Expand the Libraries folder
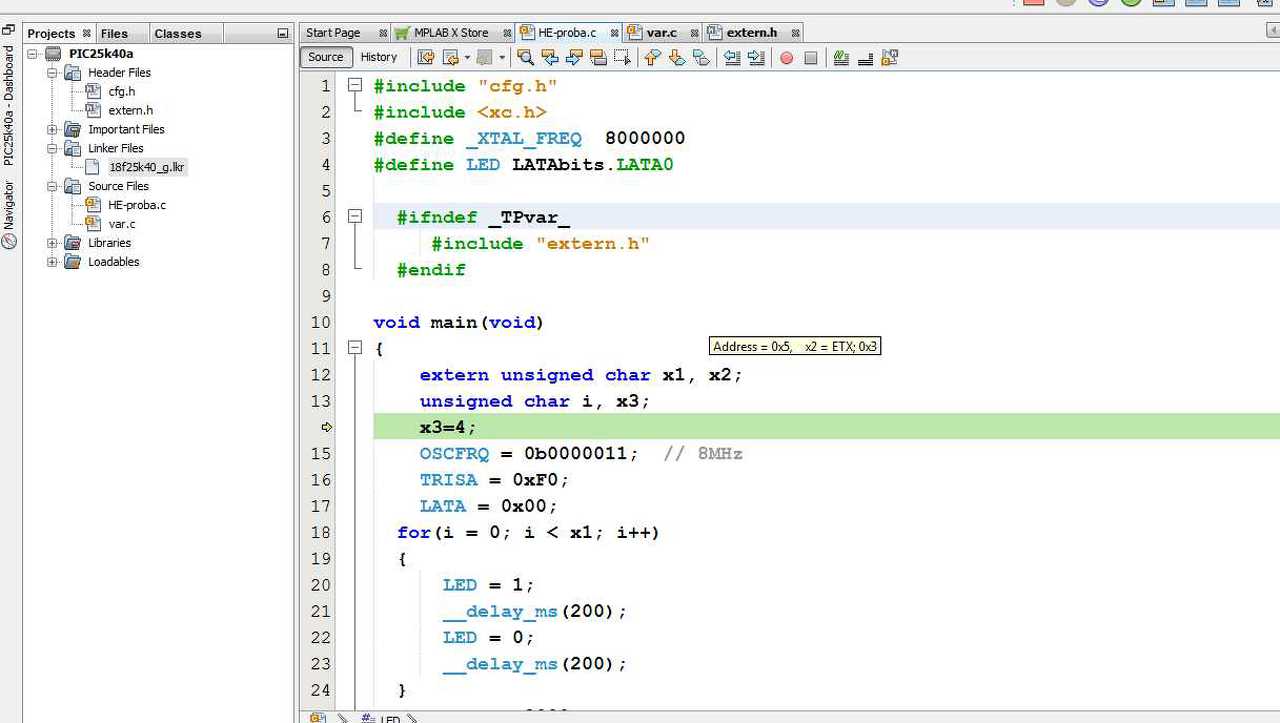The image size is (1280, 723). click(x=52, y=243)
